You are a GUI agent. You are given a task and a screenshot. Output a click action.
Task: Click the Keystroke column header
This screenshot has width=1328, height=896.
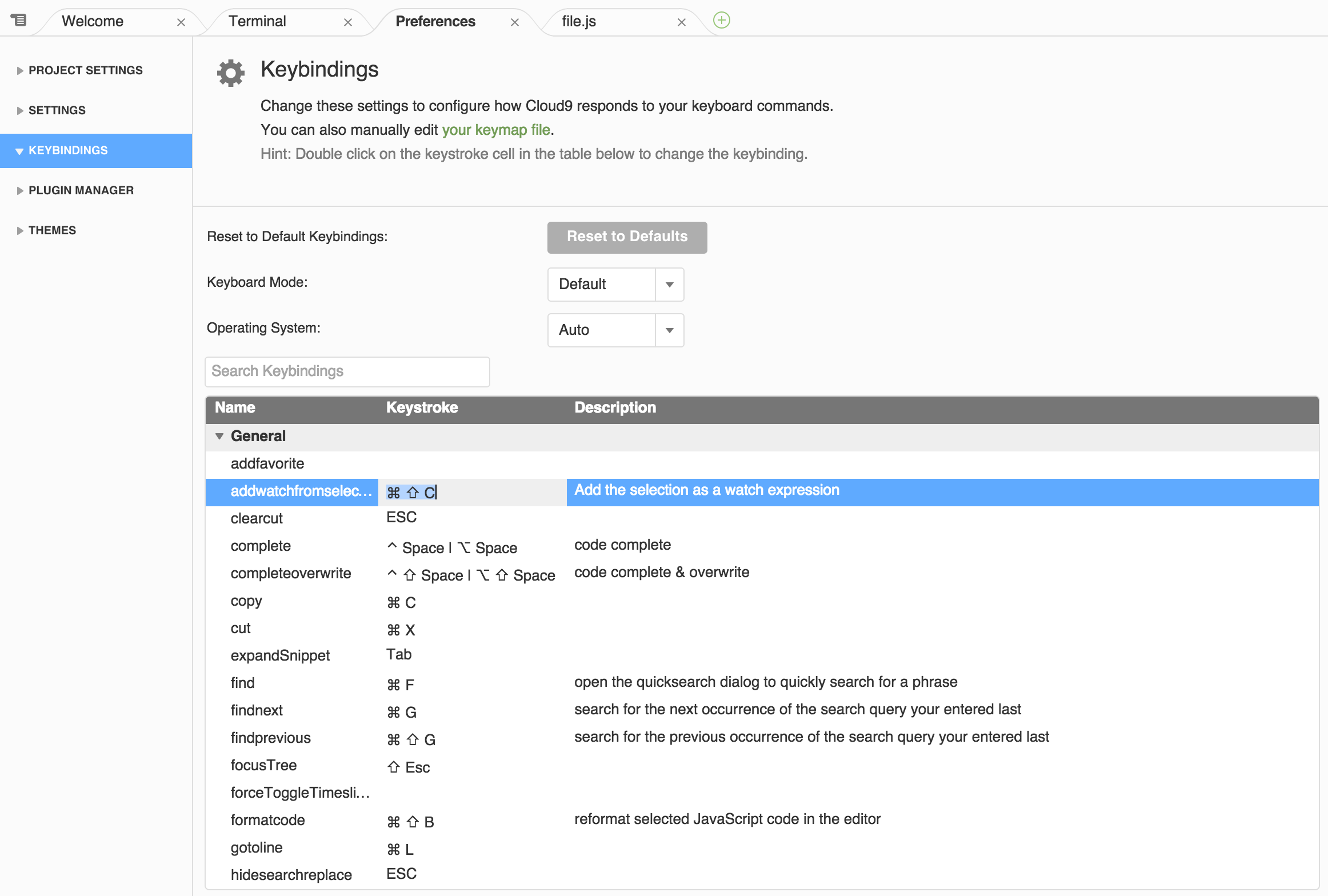pyautogui.click(x=422, y=408)
